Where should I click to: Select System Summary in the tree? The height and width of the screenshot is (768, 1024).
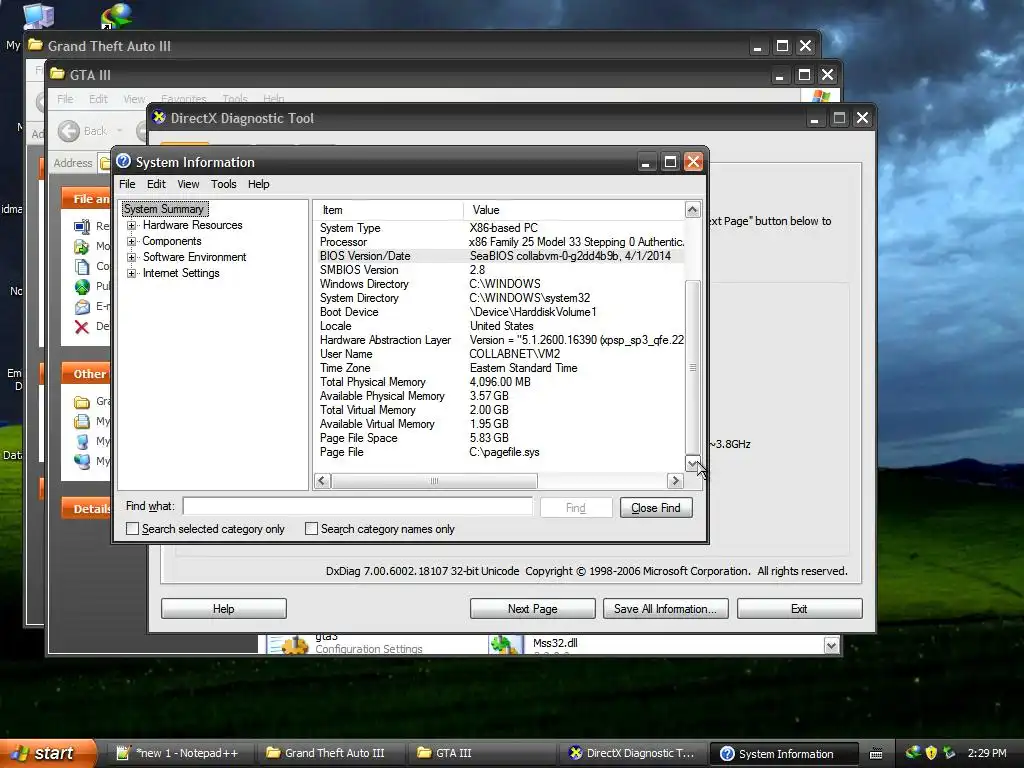(x=164, y=209)
